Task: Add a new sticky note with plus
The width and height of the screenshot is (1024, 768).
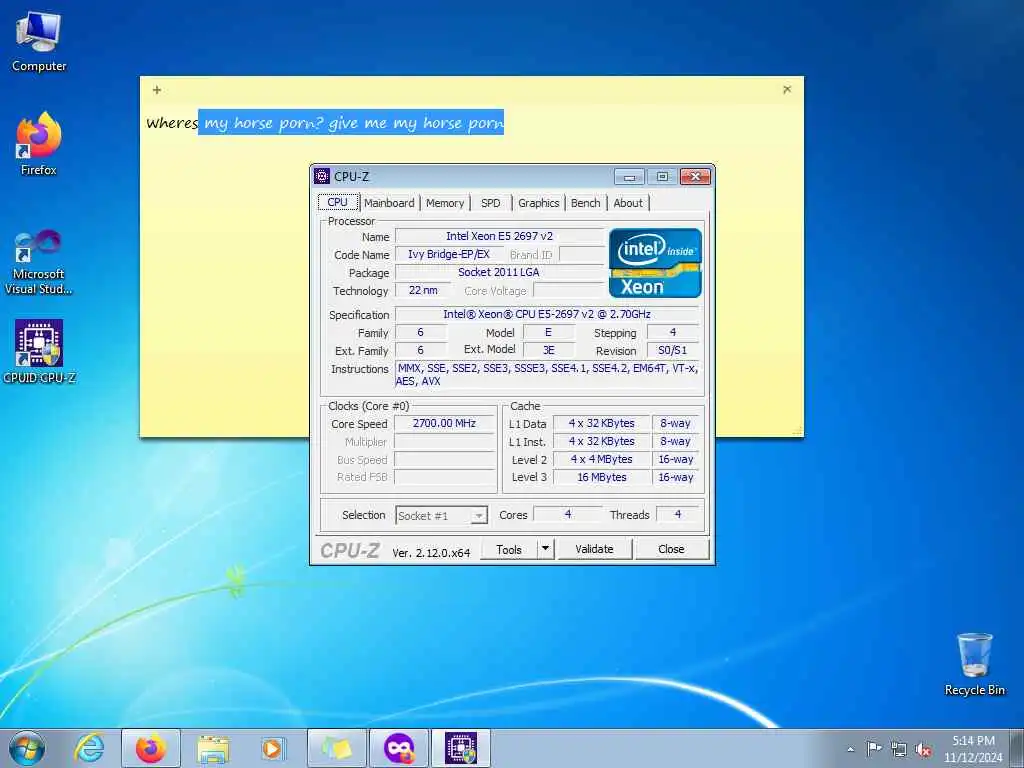Action: click(x=157, y=90)
